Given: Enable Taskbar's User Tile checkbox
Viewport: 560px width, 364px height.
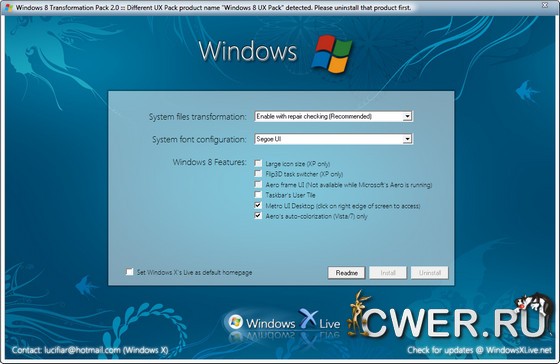Looking at the screenshot, I should [258, 195].
